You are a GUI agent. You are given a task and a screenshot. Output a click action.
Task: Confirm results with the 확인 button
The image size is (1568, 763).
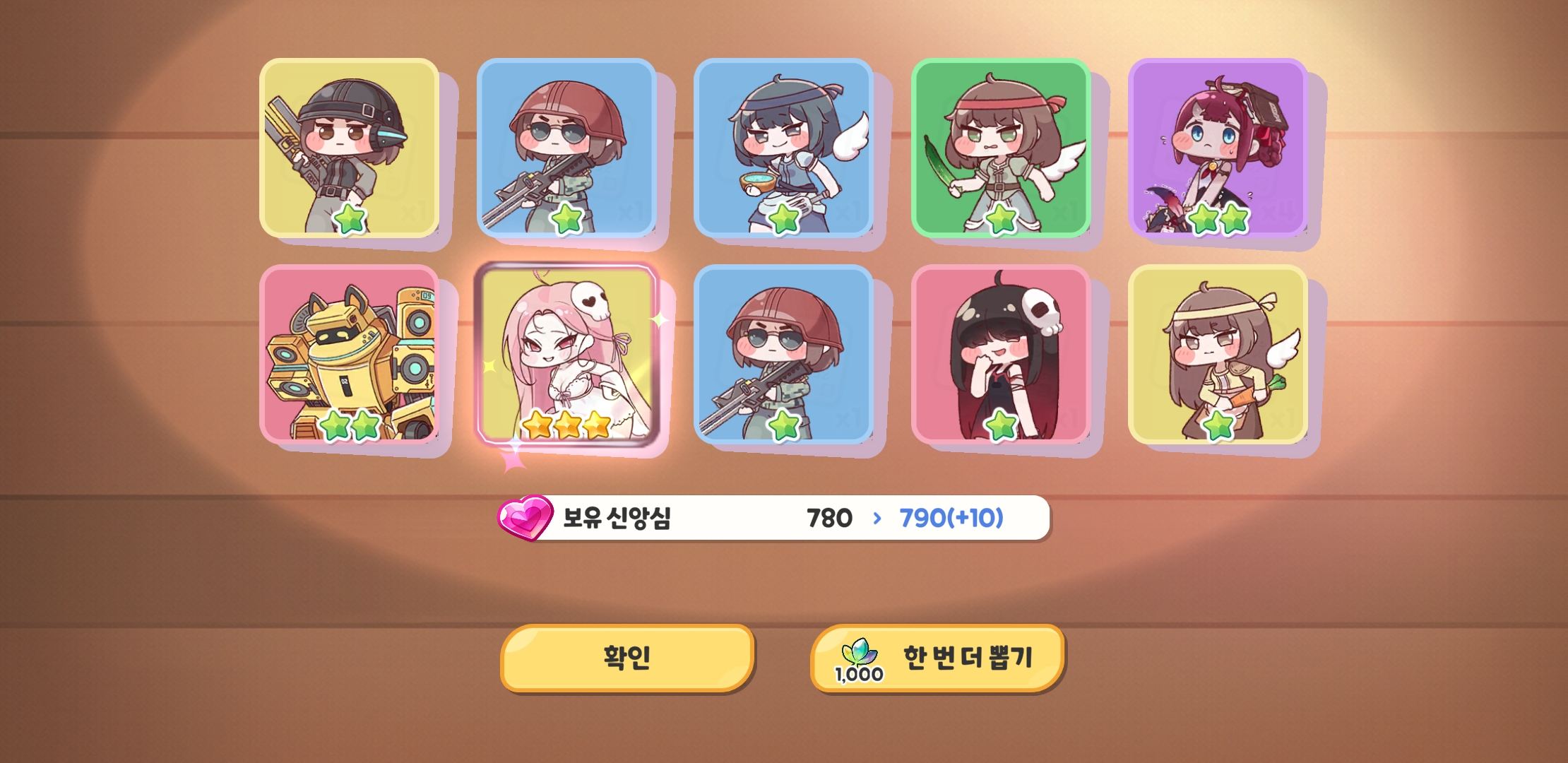click(x=628, y=658)
